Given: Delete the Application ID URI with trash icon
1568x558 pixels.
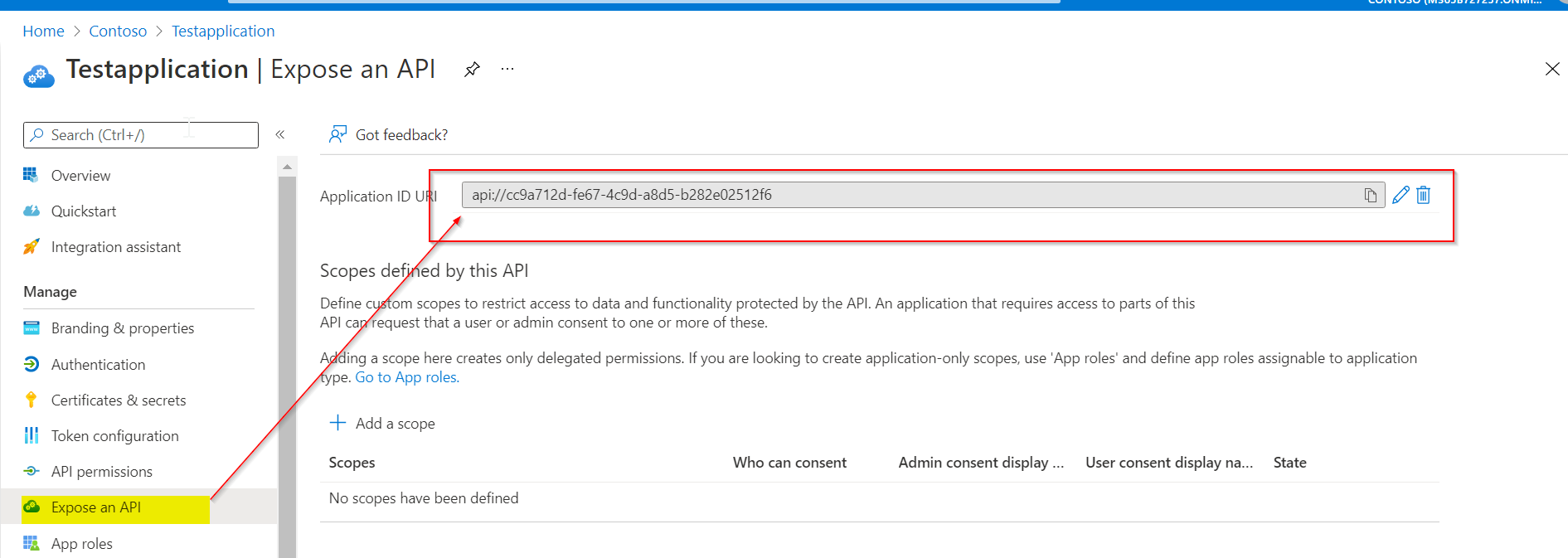Looking at the screenshot, I should pos(1424,195).
